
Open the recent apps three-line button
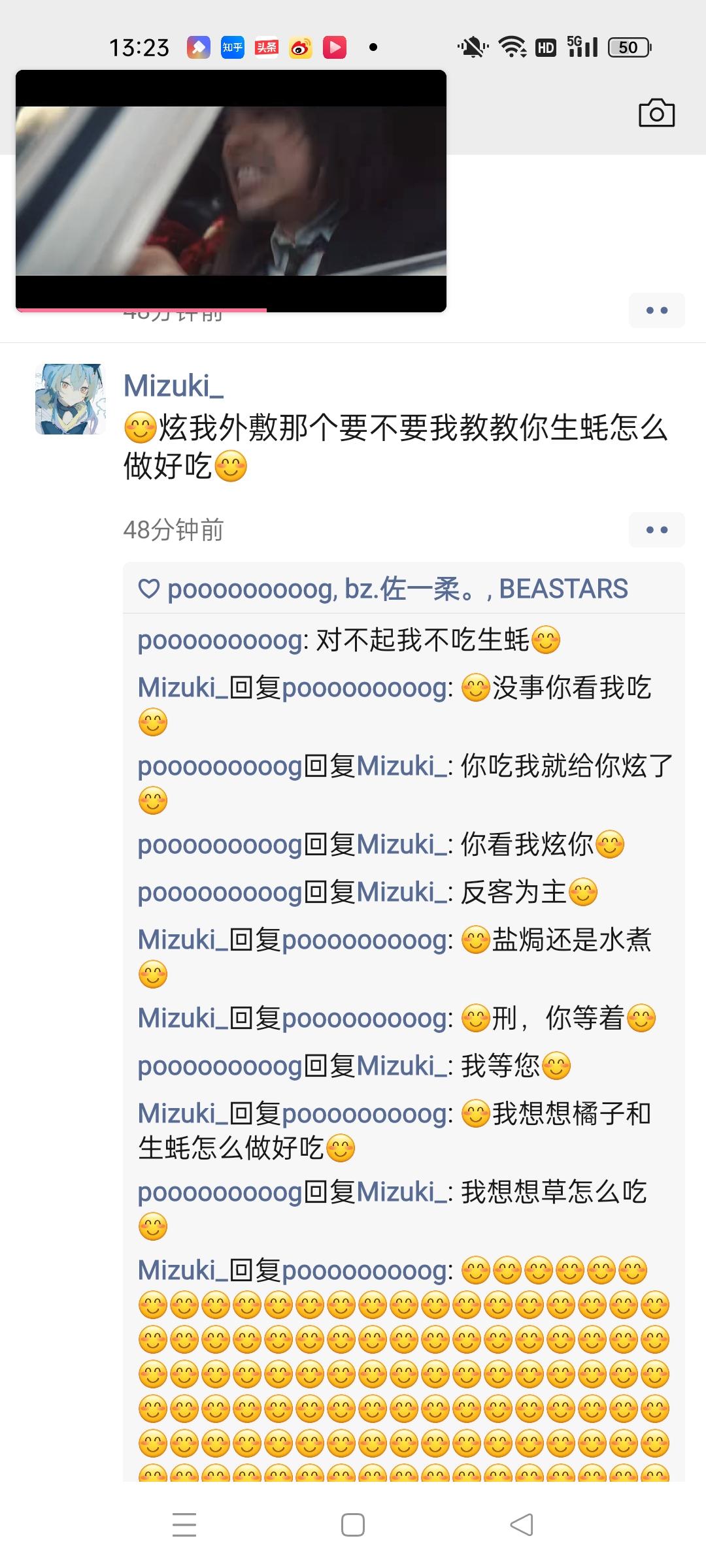(184, 1525)
